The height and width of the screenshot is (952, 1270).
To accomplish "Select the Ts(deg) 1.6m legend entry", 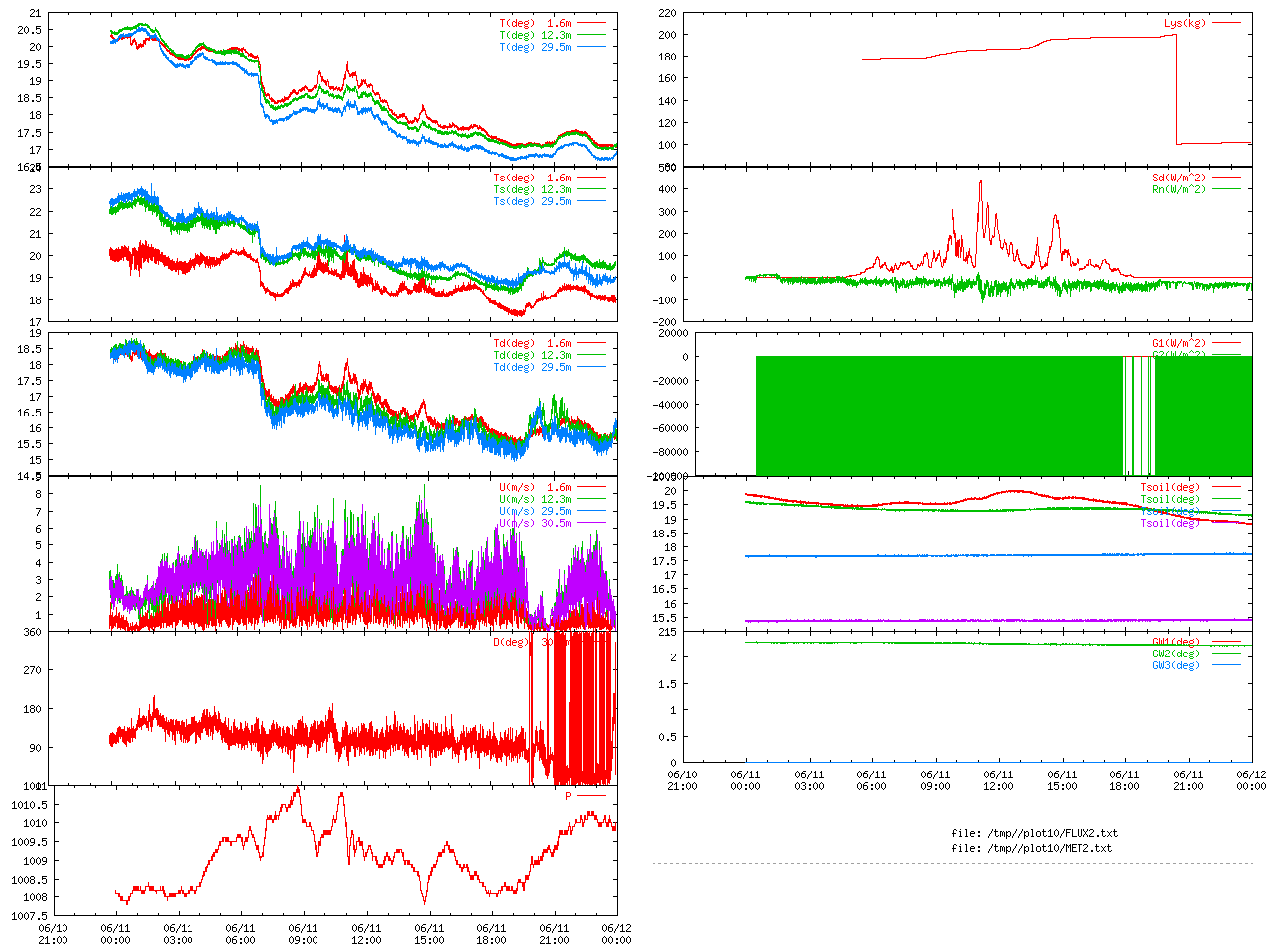I will point(532,178).
